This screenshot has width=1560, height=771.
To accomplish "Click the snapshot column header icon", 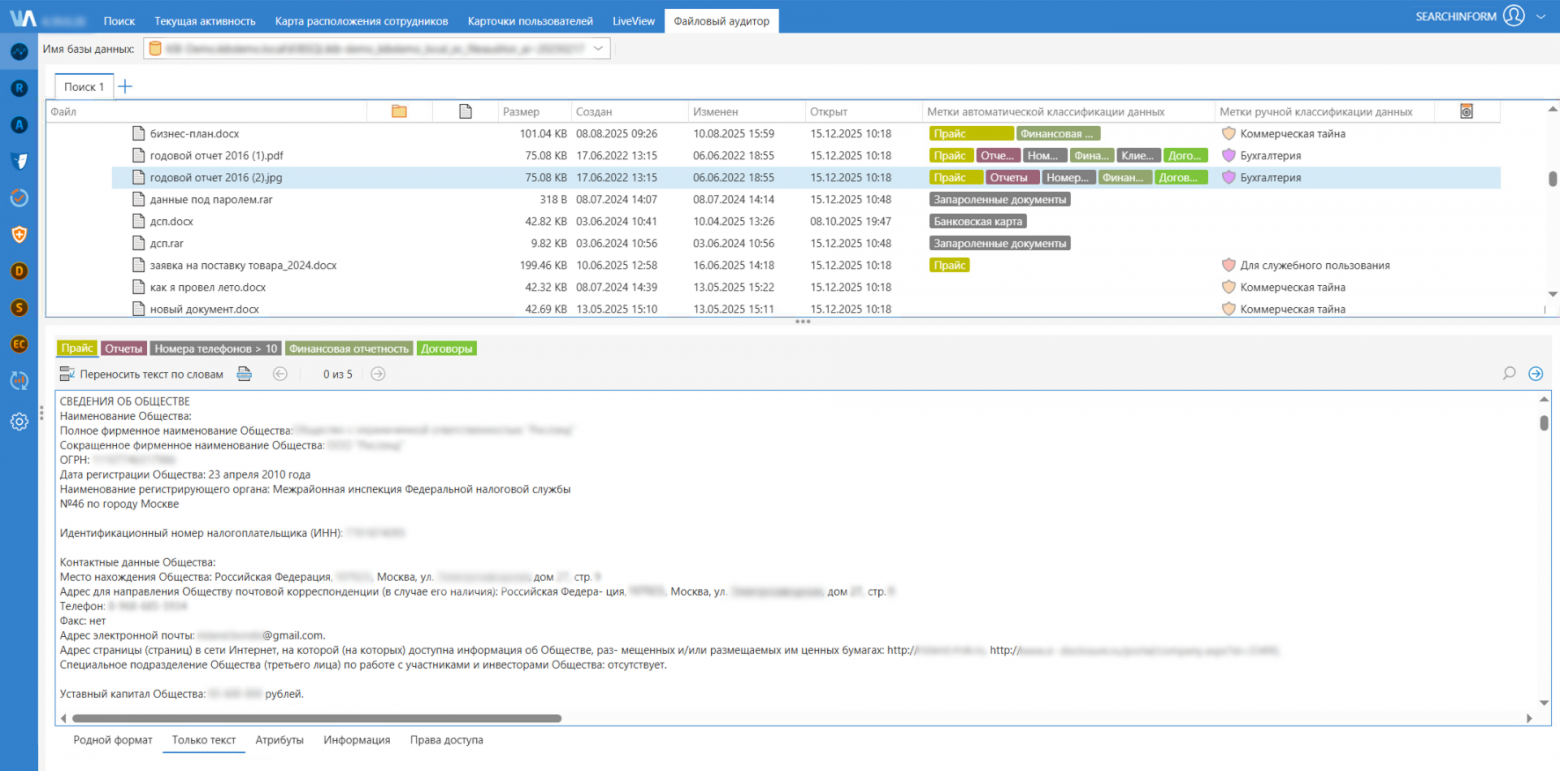I will coord(1466,112).
